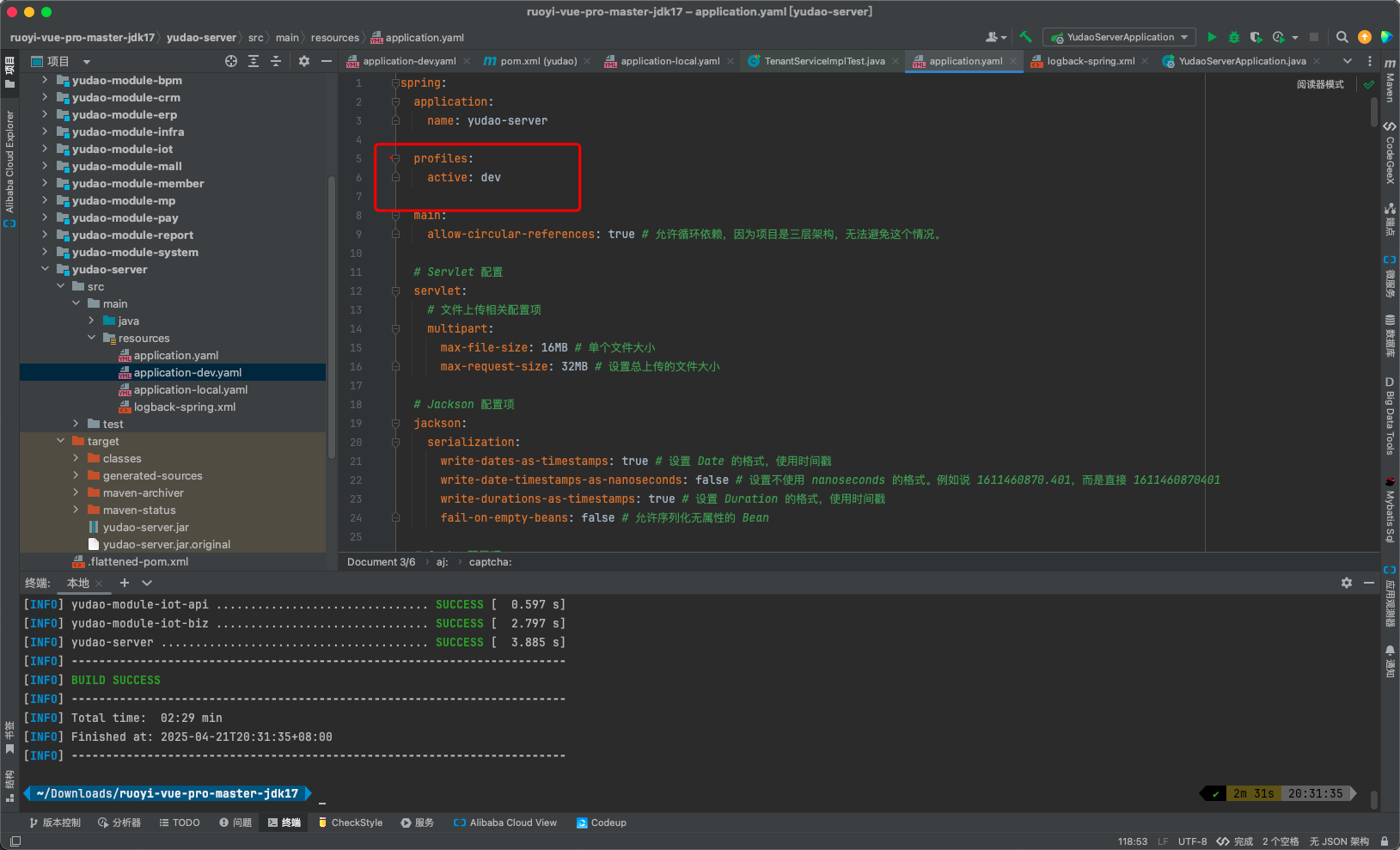Open project panel settings gear
Image resolution: width=1400 pixels, height=850 pixels.
coord(304,61)
